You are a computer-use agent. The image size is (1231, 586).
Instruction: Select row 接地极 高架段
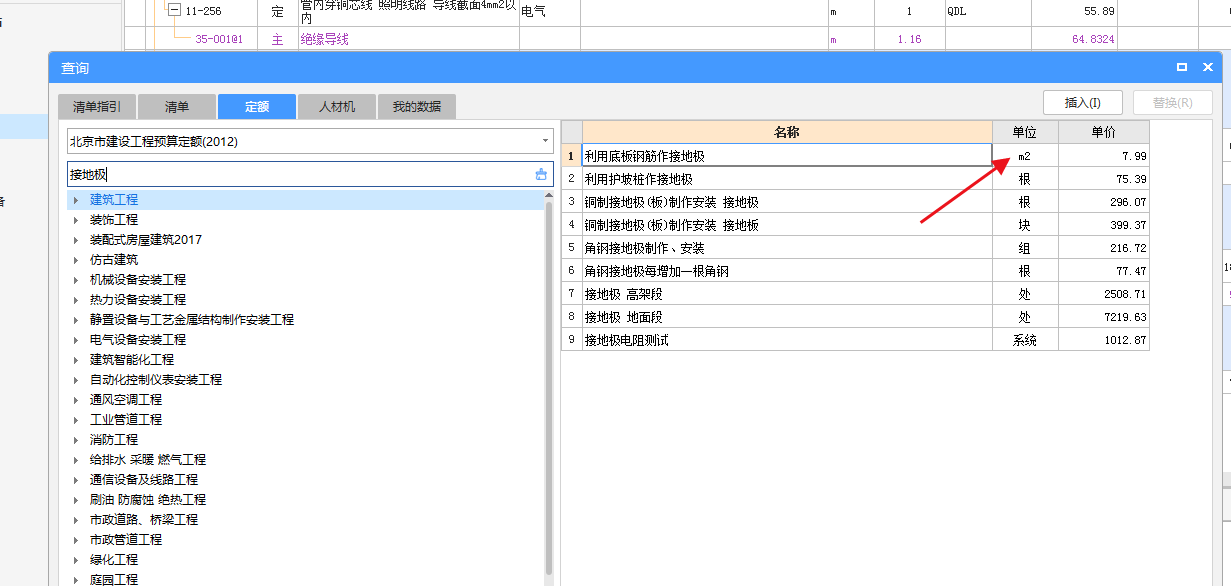[x=787, y=294]
